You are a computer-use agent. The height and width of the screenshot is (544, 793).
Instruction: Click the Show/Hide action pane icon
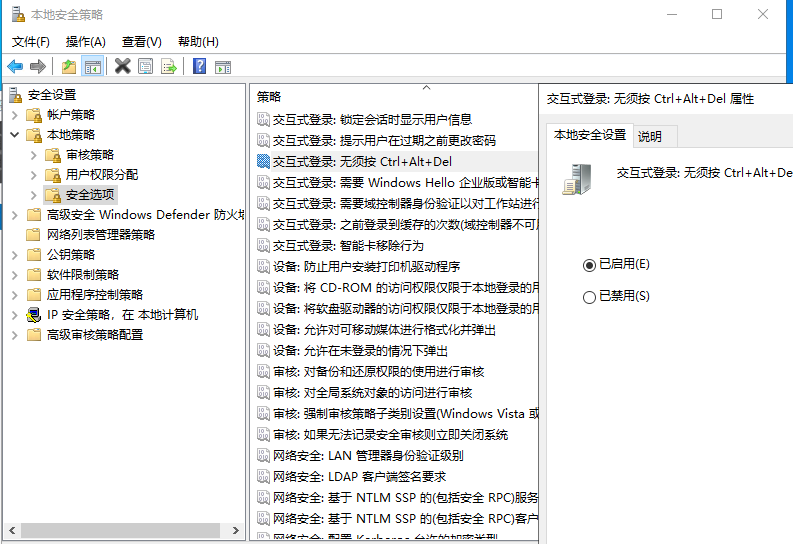pyautogui.click(x=223, y=67)
